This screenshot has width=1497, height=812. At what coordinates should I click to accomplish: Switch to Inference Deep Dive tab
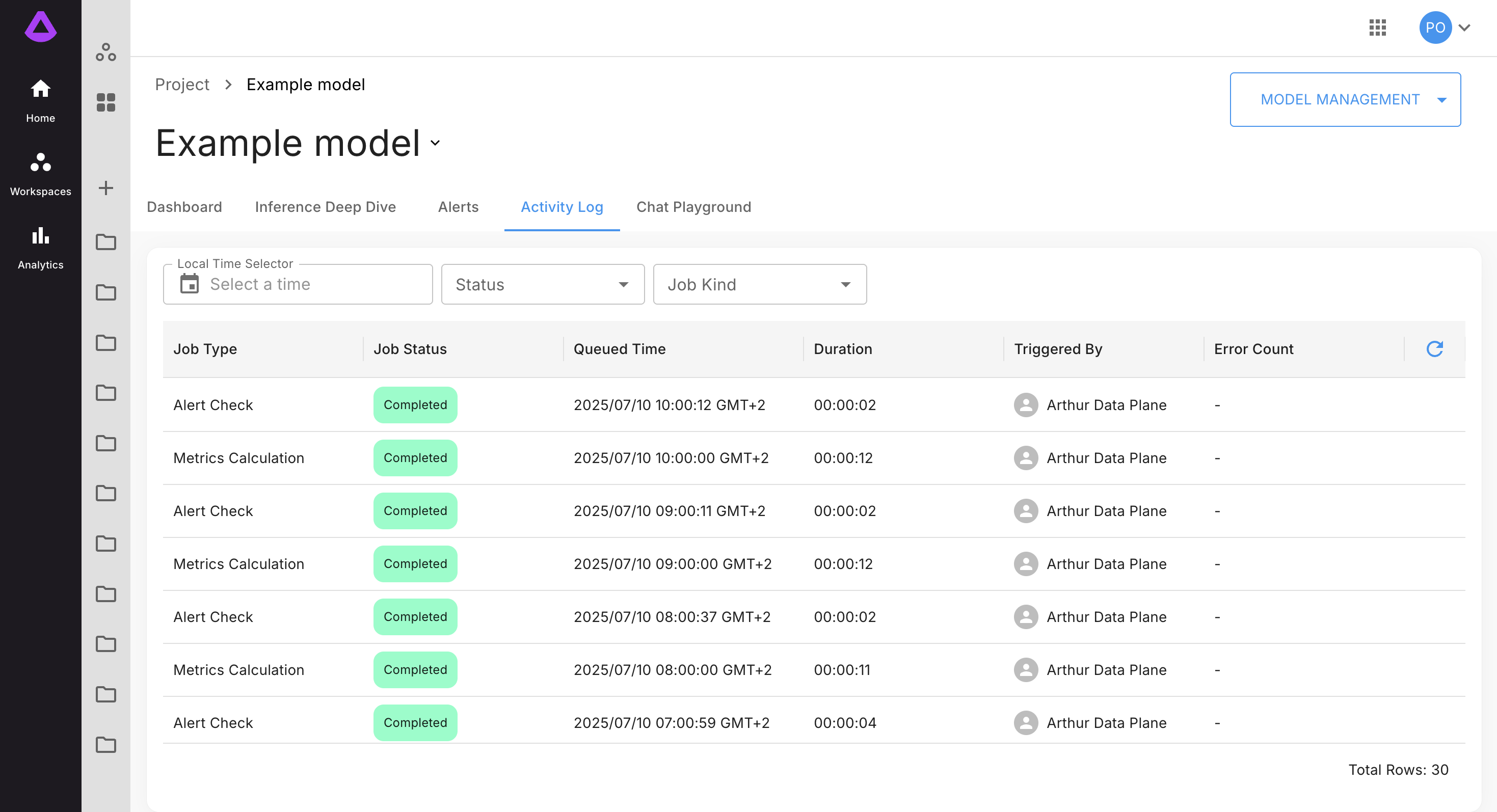[326, 207]
